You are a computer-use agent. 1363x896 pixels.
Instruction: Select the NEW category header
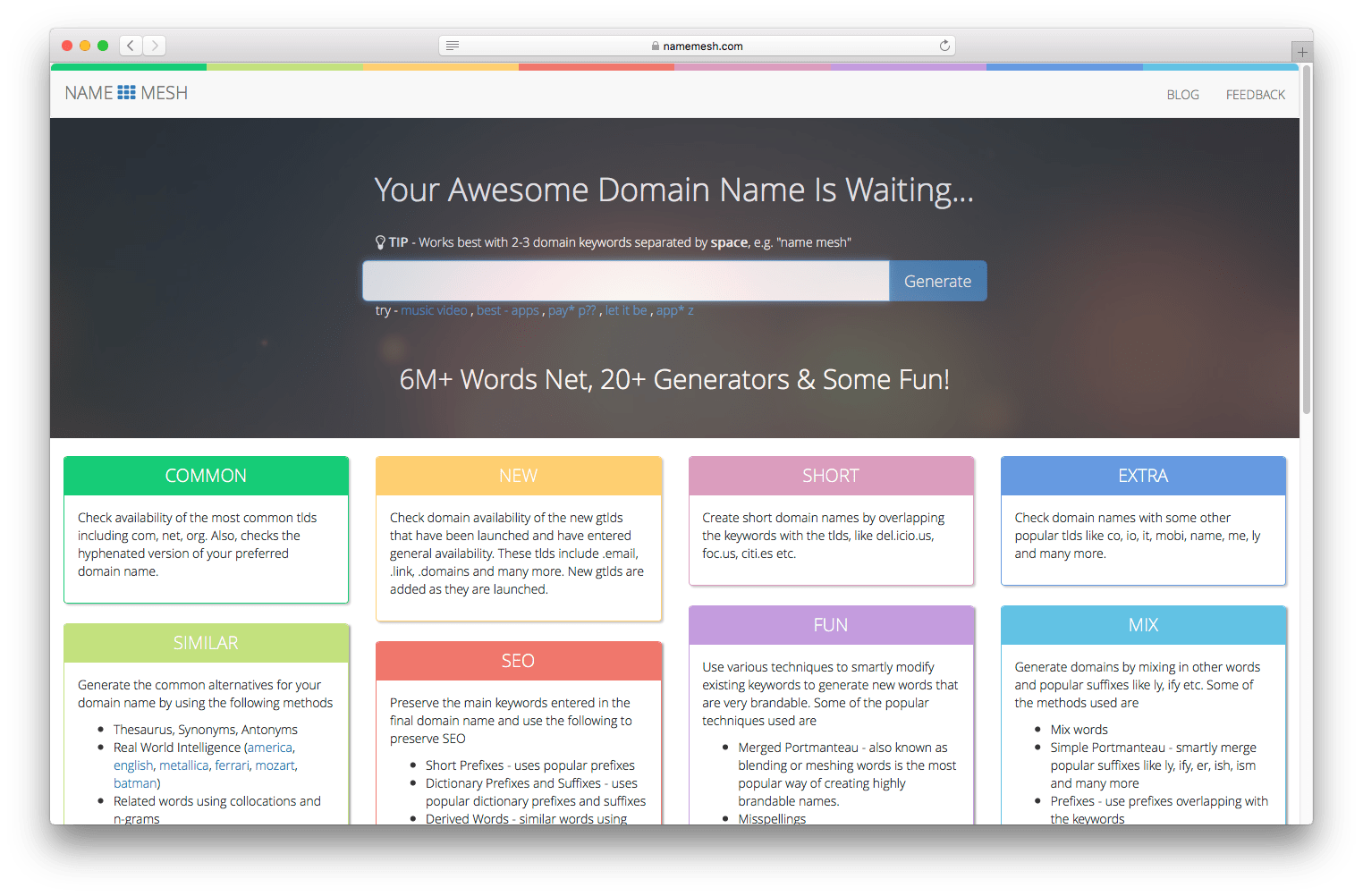click(x=519, y=476)
